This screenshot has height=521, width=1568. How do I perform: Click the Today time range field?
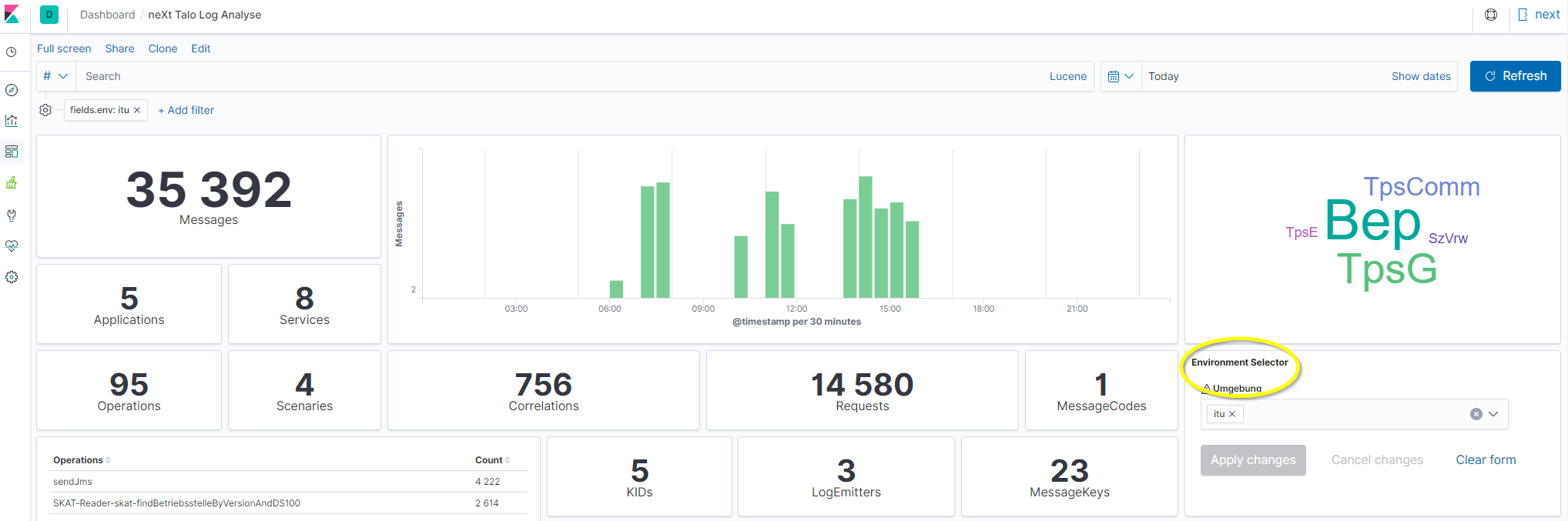pyautogui.click(x=1263, y=76)
